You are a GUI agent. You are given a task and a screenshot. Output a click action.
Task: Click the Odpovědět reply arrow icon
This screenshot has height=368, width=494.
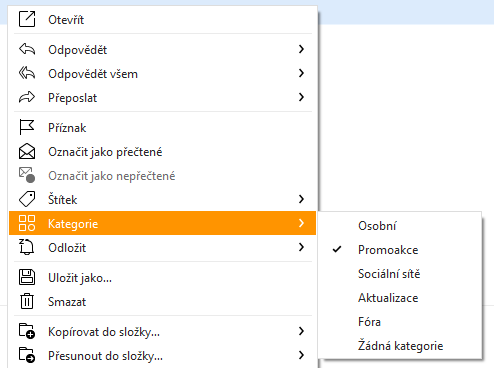[x=27, y=49]
